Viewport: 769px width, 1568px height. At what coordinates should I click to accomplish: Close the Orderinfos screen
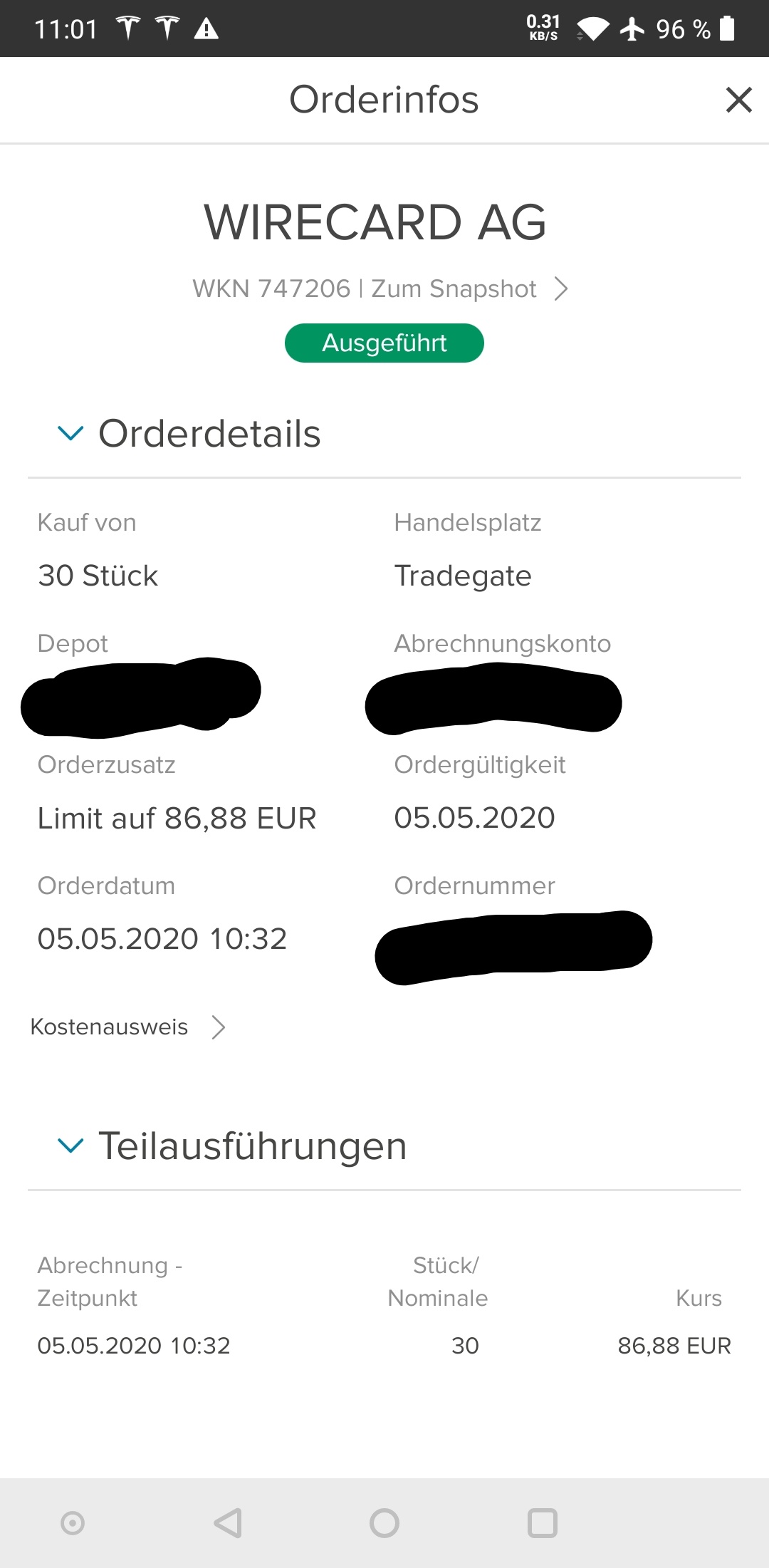(x=739, y=100)
